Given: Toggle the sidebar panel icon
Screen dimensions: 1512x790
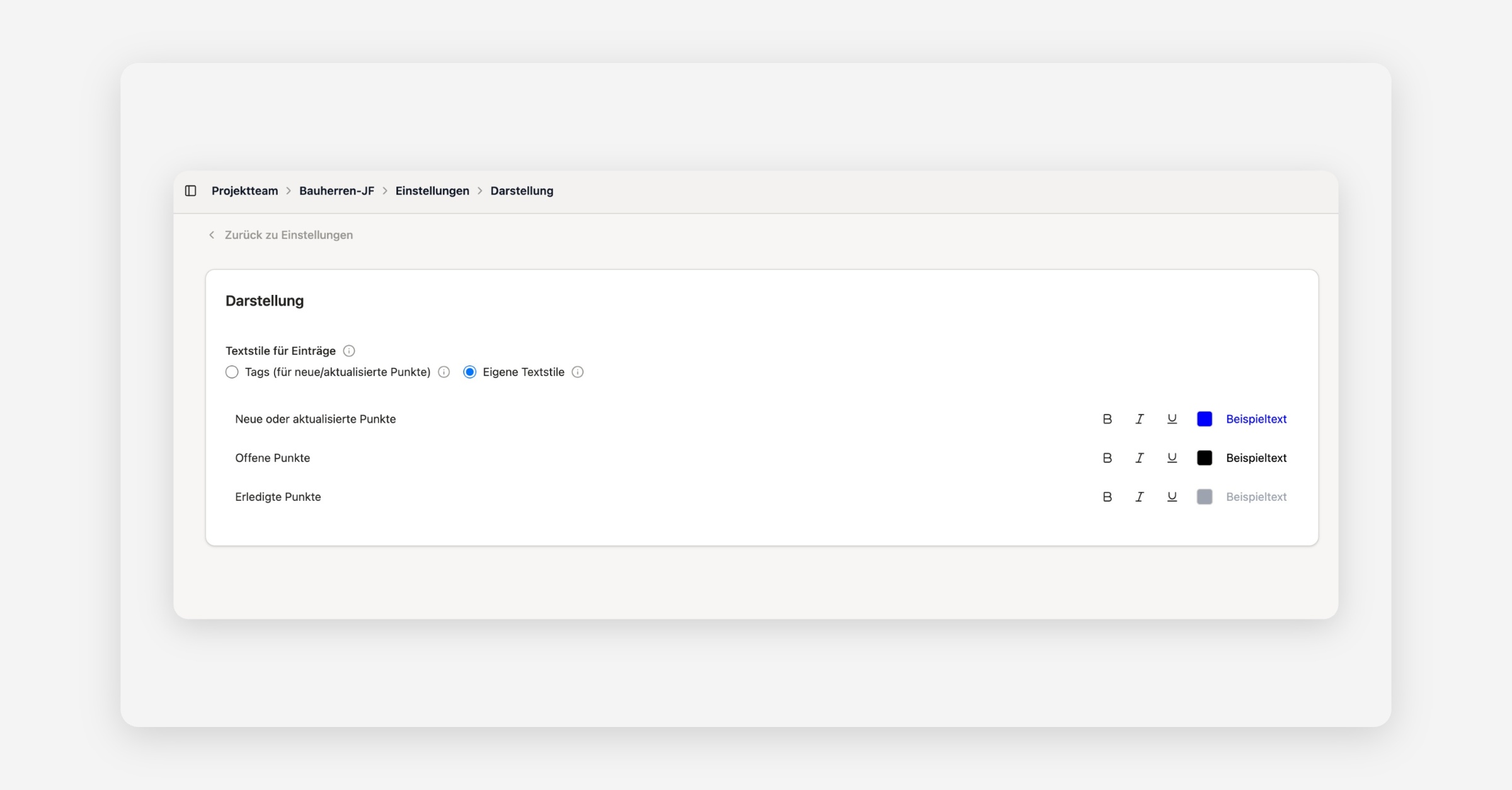Looking at the screenshot, I should [x=190, y=191].
